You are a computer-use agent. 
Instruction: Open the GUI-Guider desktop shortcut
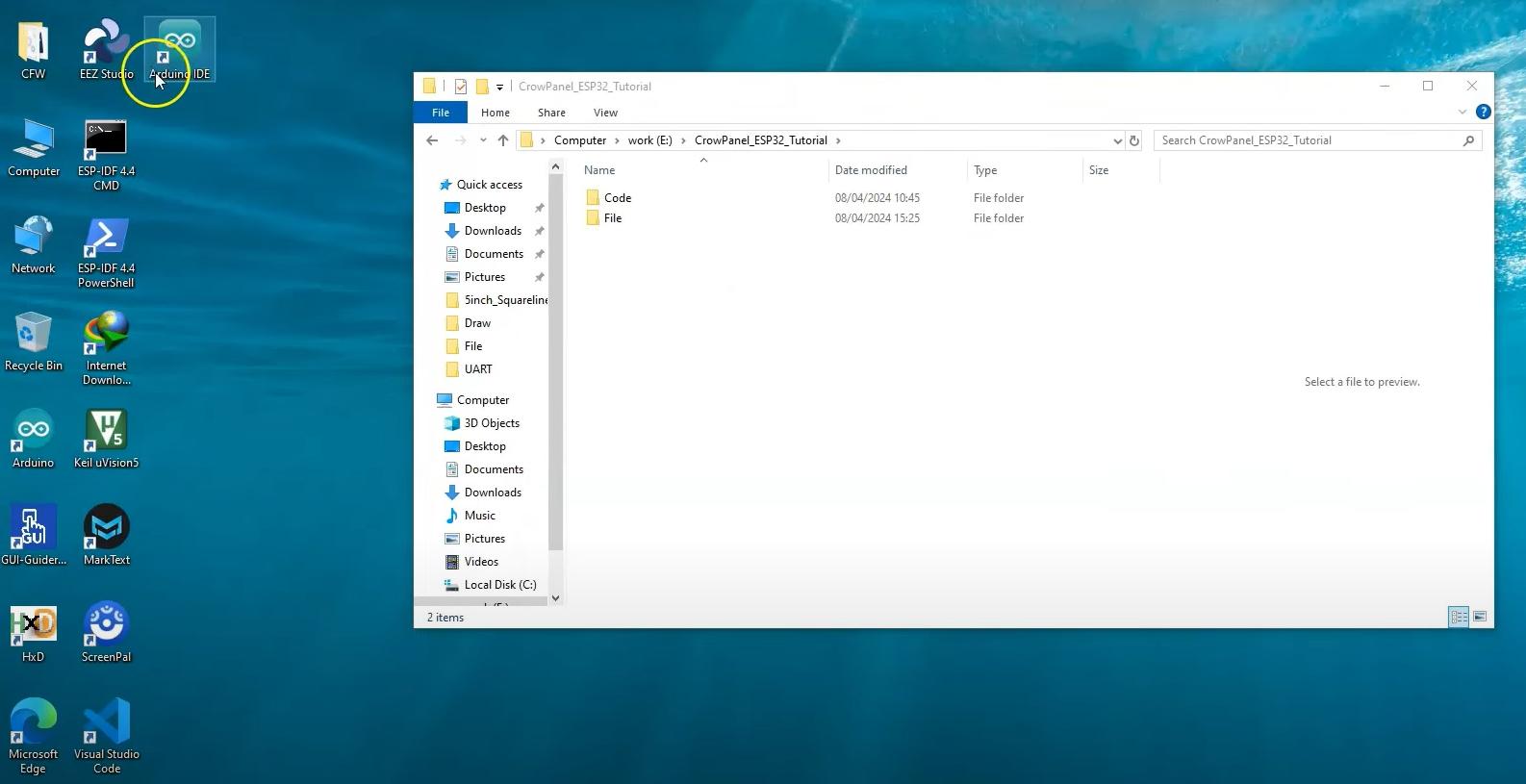pos(34,537)
